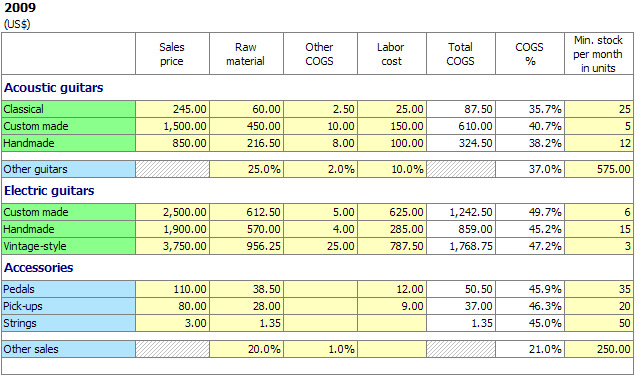The image size is (635, 376).
Task: Click Other sales raw material 20.0%
Action: 247,349
